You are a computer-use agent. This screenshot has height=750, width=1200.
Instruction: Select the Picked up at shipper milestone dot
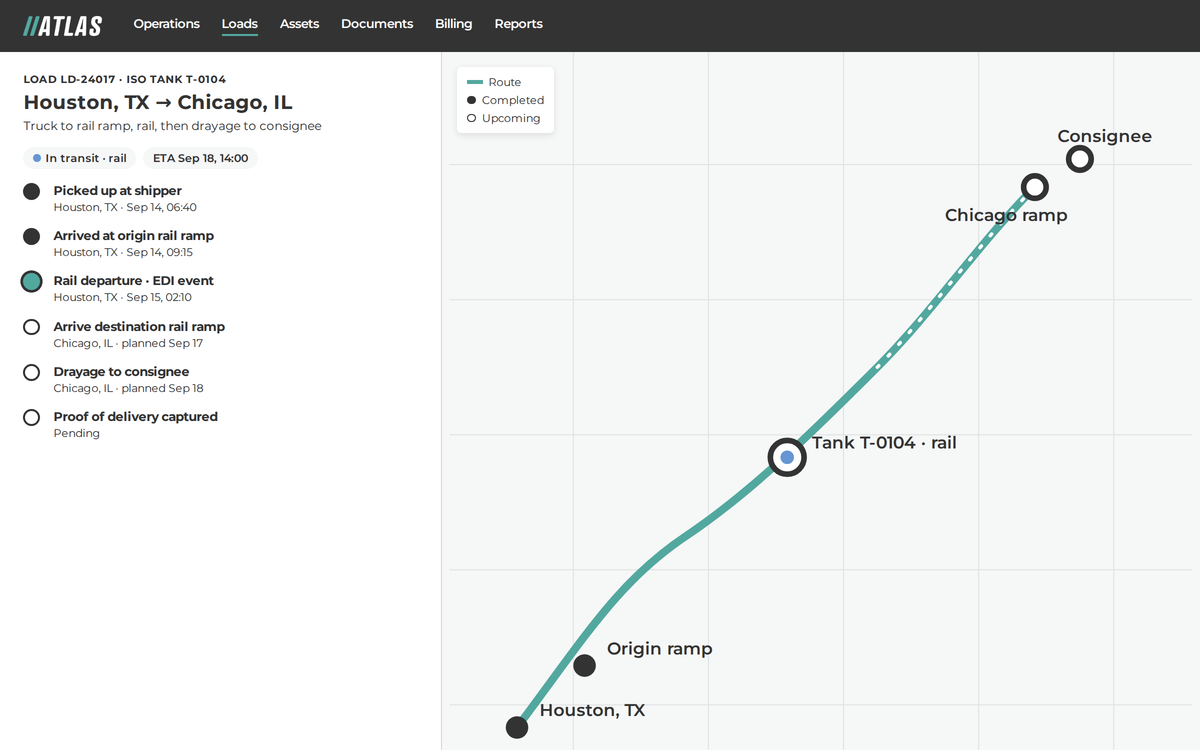coord(32,191)
